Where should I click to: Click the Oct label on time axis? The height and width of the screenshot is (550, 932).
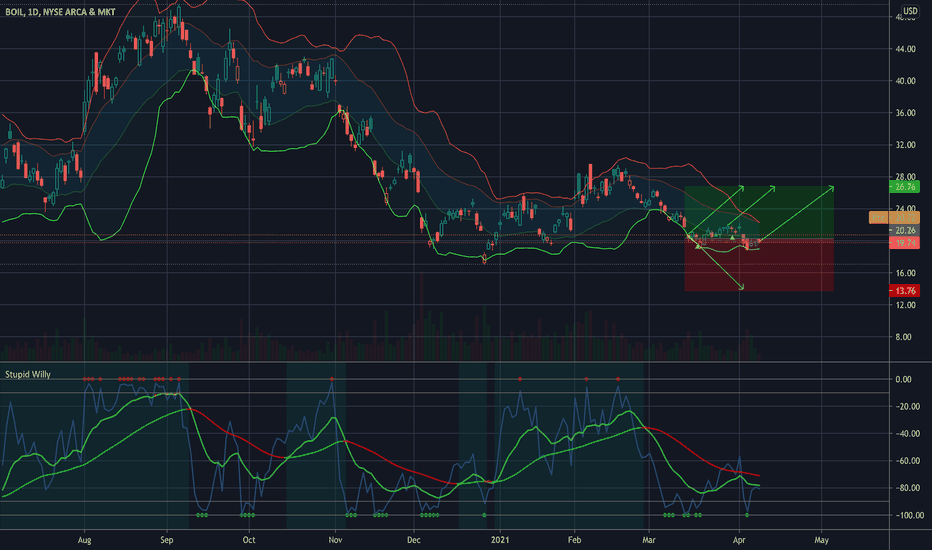[248, 540]
